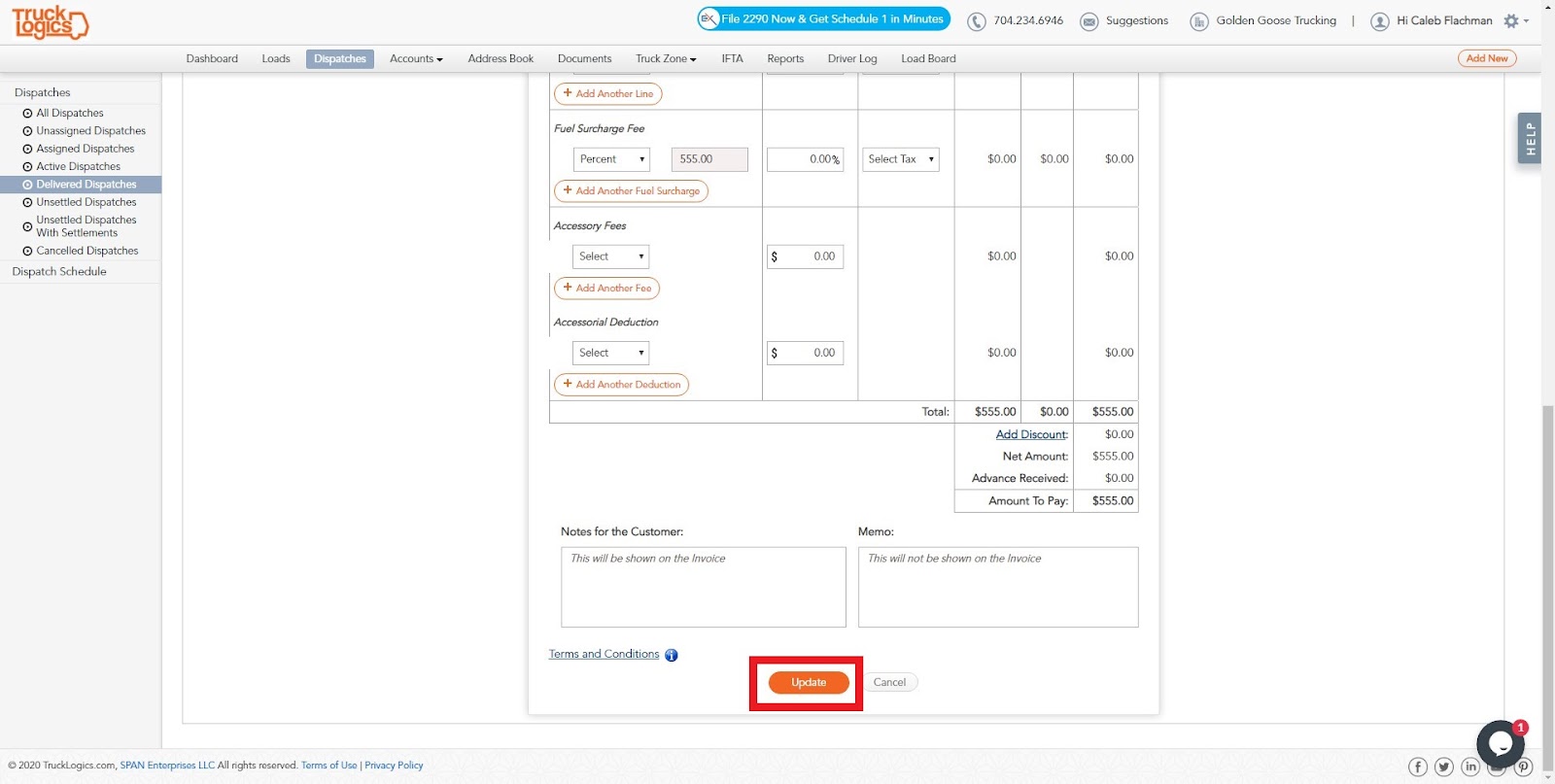Open the LinkedIn social link

tap(1470, 767)
